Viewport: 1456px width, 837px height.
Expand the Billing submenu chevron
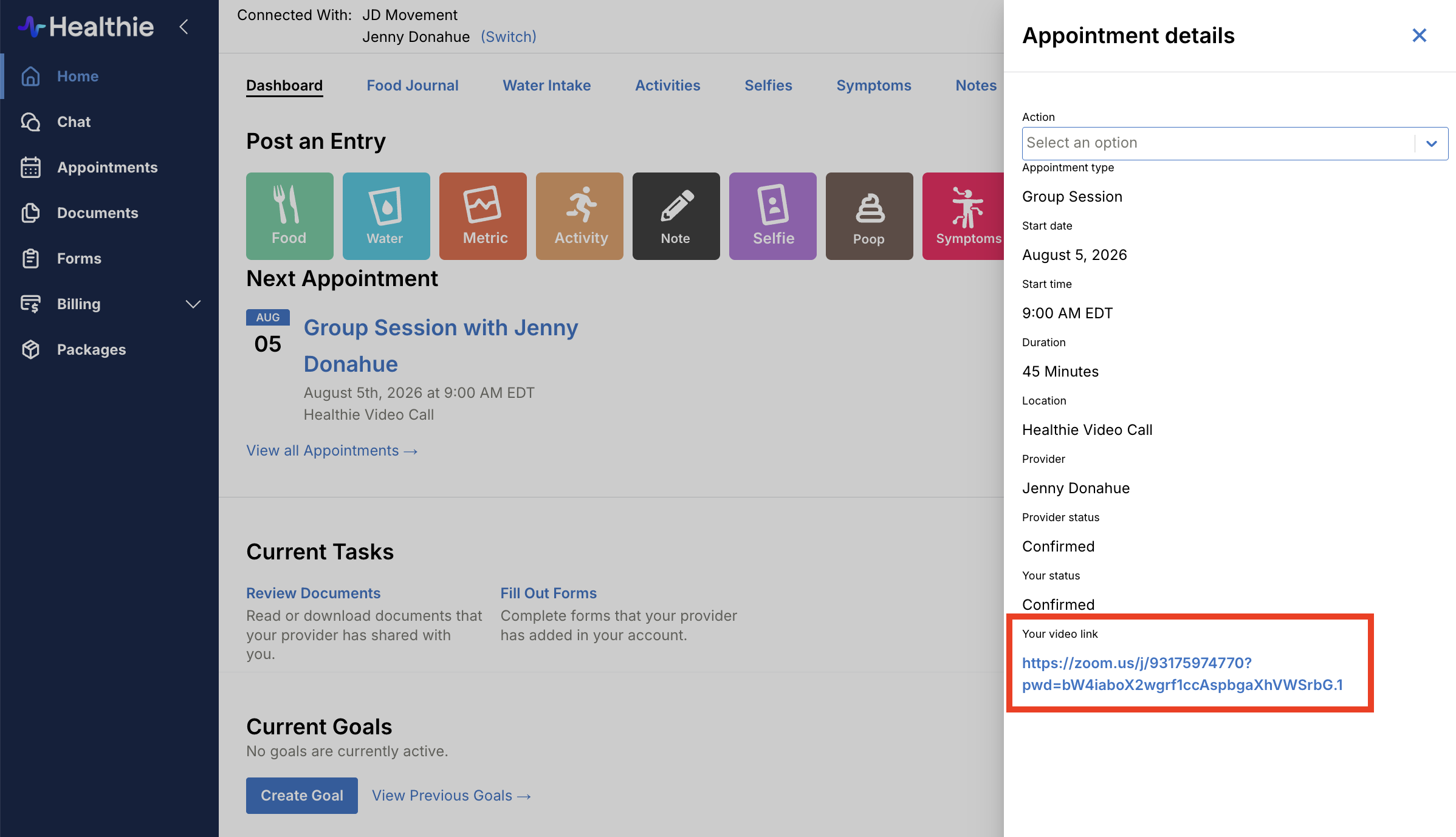tap(193, 304)
